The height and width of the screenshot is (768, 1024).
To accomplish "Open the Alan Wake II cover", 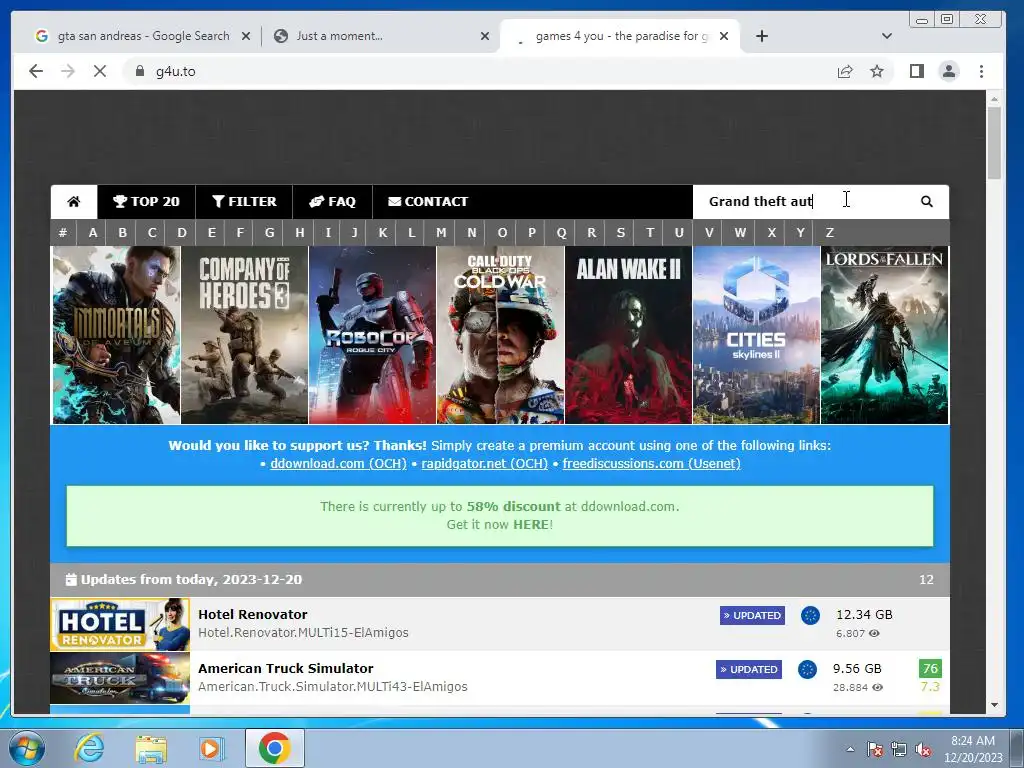I will (x=628, y=335).
